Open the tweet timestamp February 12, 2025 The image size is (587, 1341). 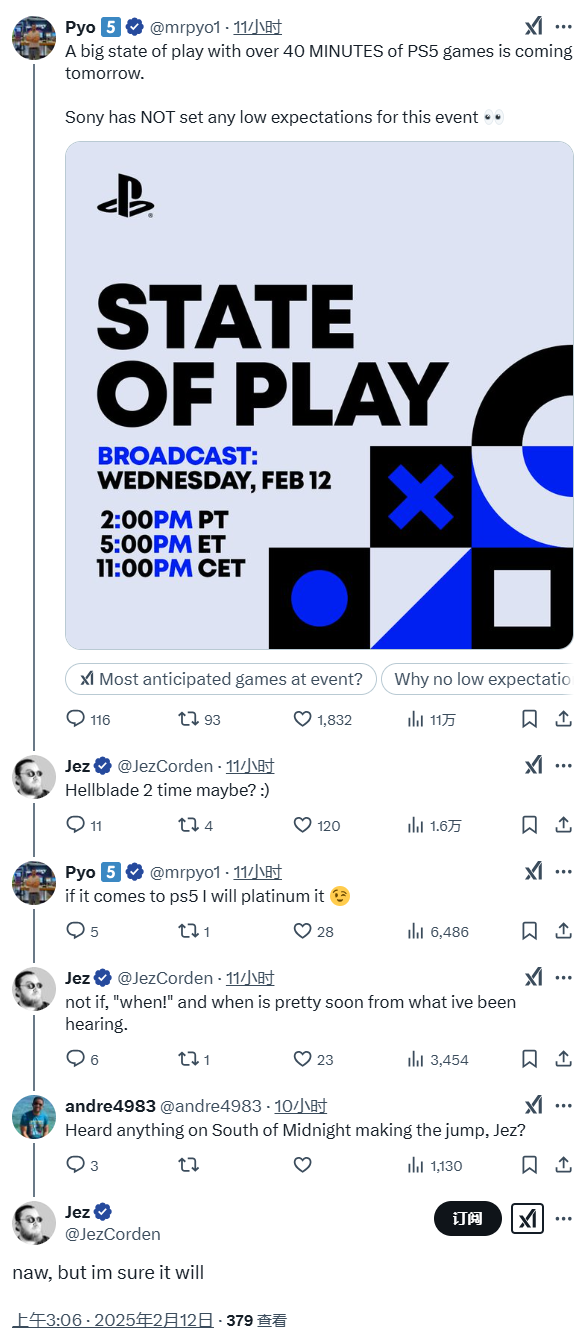(113, 1320)
